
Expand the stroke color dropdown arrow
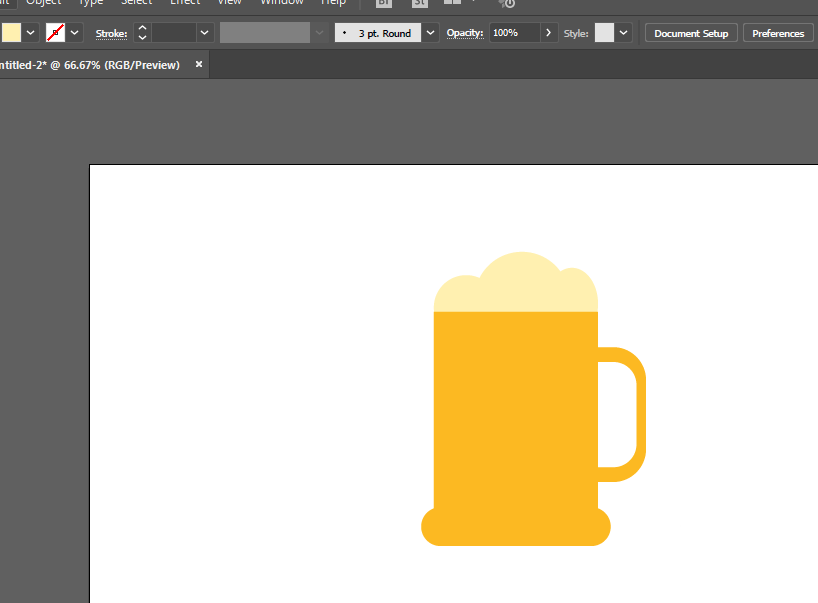click(75, 33)
